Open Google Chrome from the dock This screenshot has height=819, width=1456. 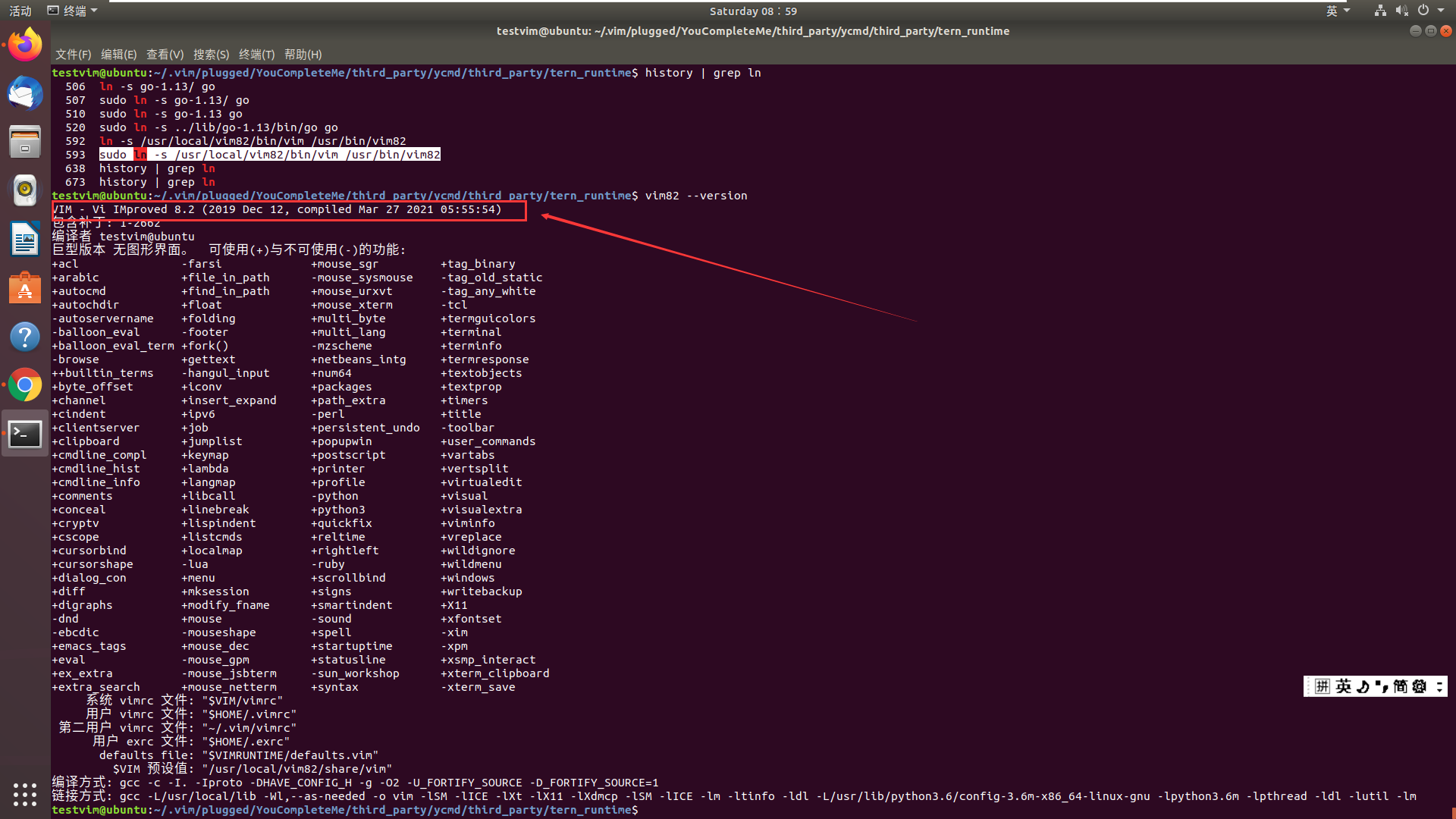pos(25,385)
